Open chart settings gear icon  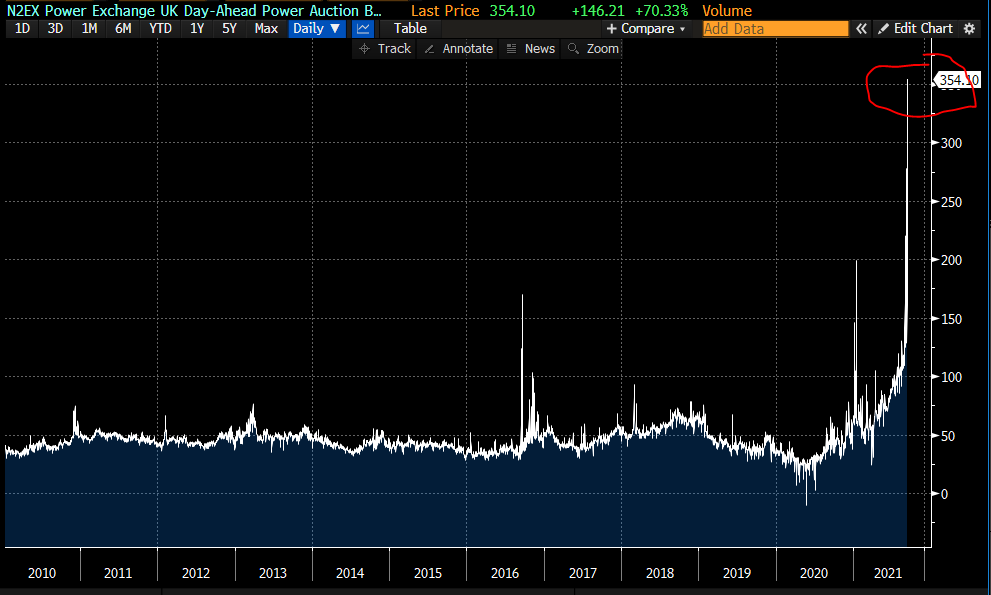point(970,28)
